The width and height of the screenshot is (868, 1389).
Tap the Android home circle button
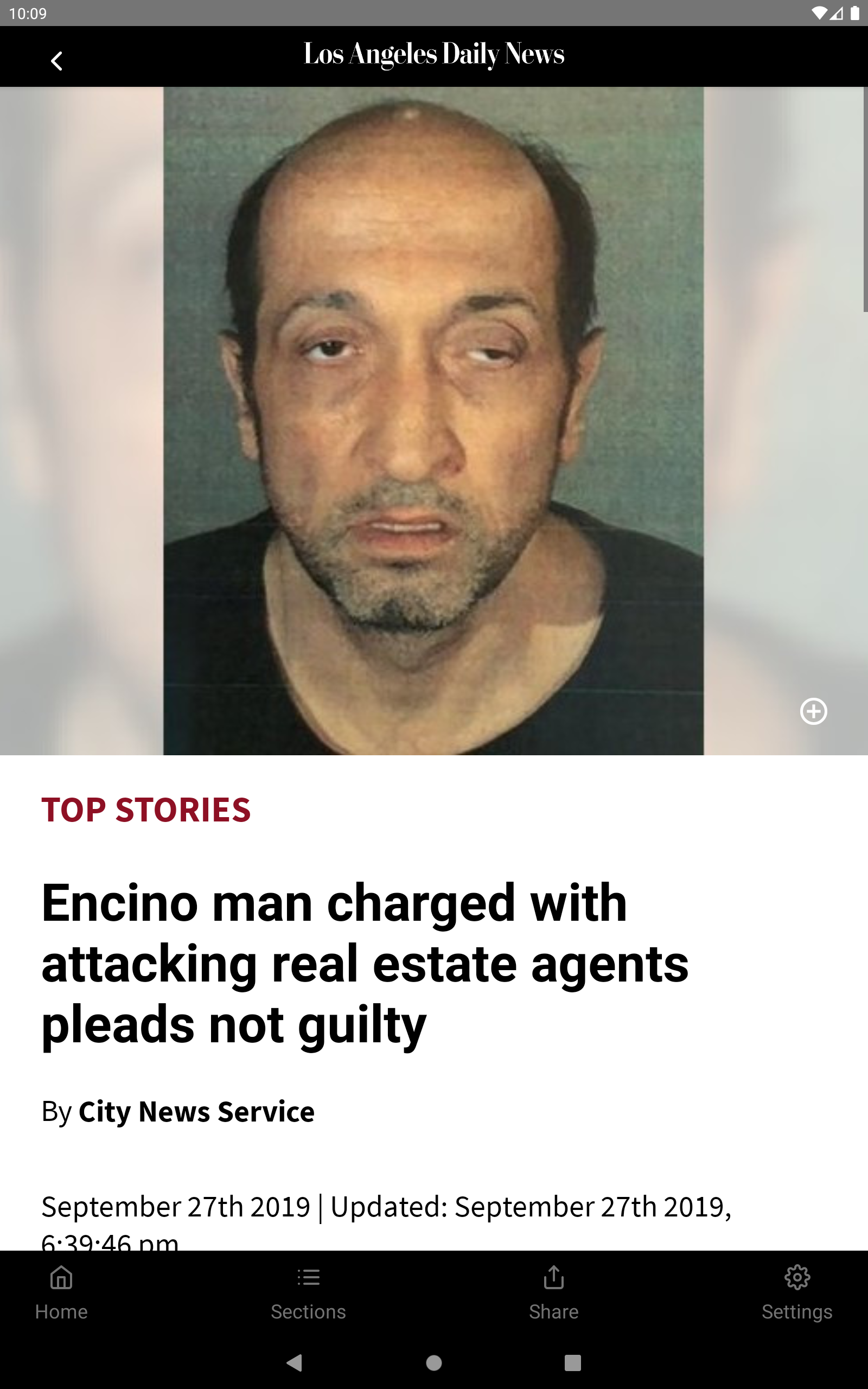pyautogui.click(x=434, y=1362)
